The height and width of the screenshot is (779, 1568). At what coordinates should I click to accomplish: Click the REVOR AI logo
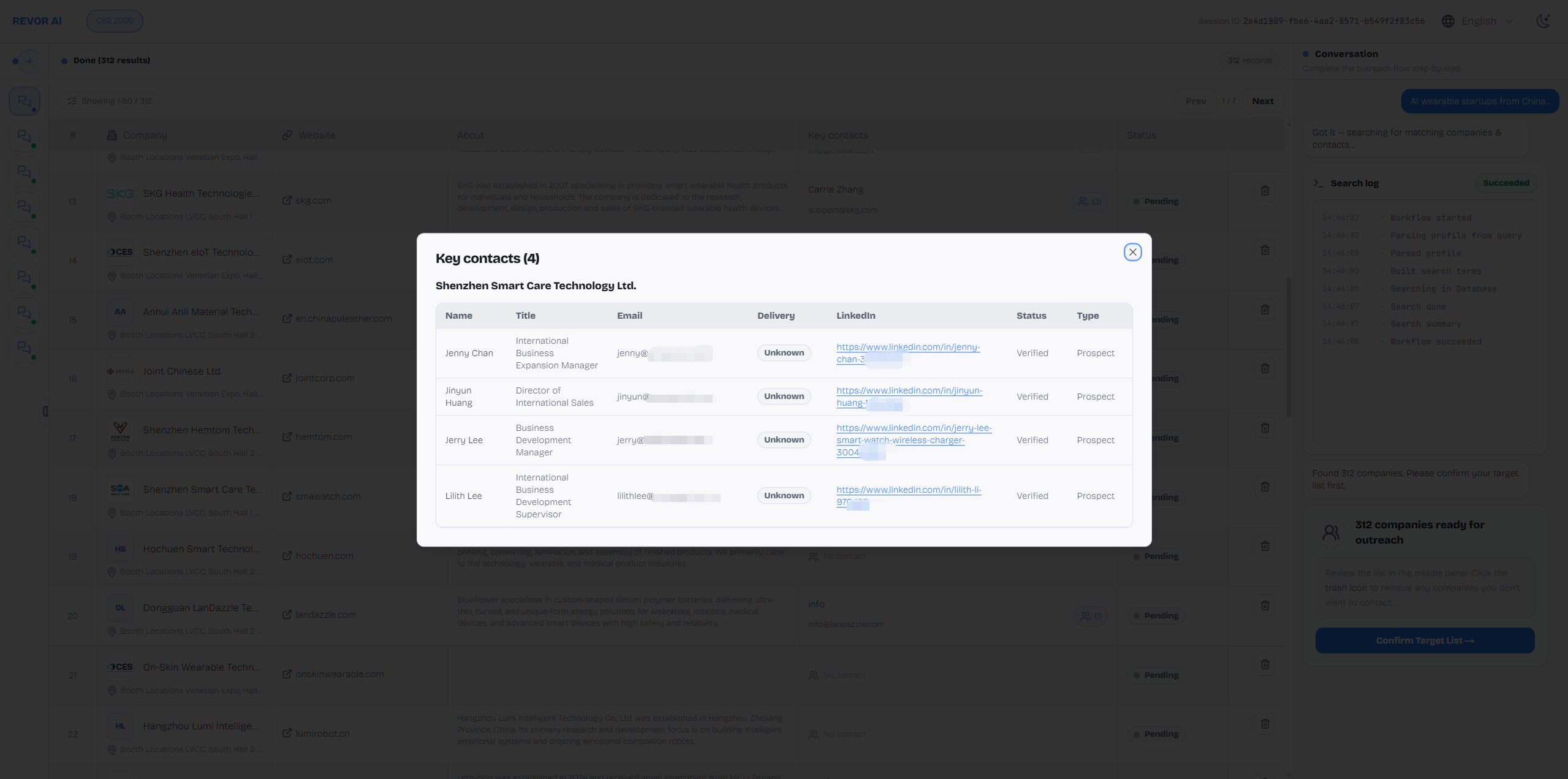point(37,21)
